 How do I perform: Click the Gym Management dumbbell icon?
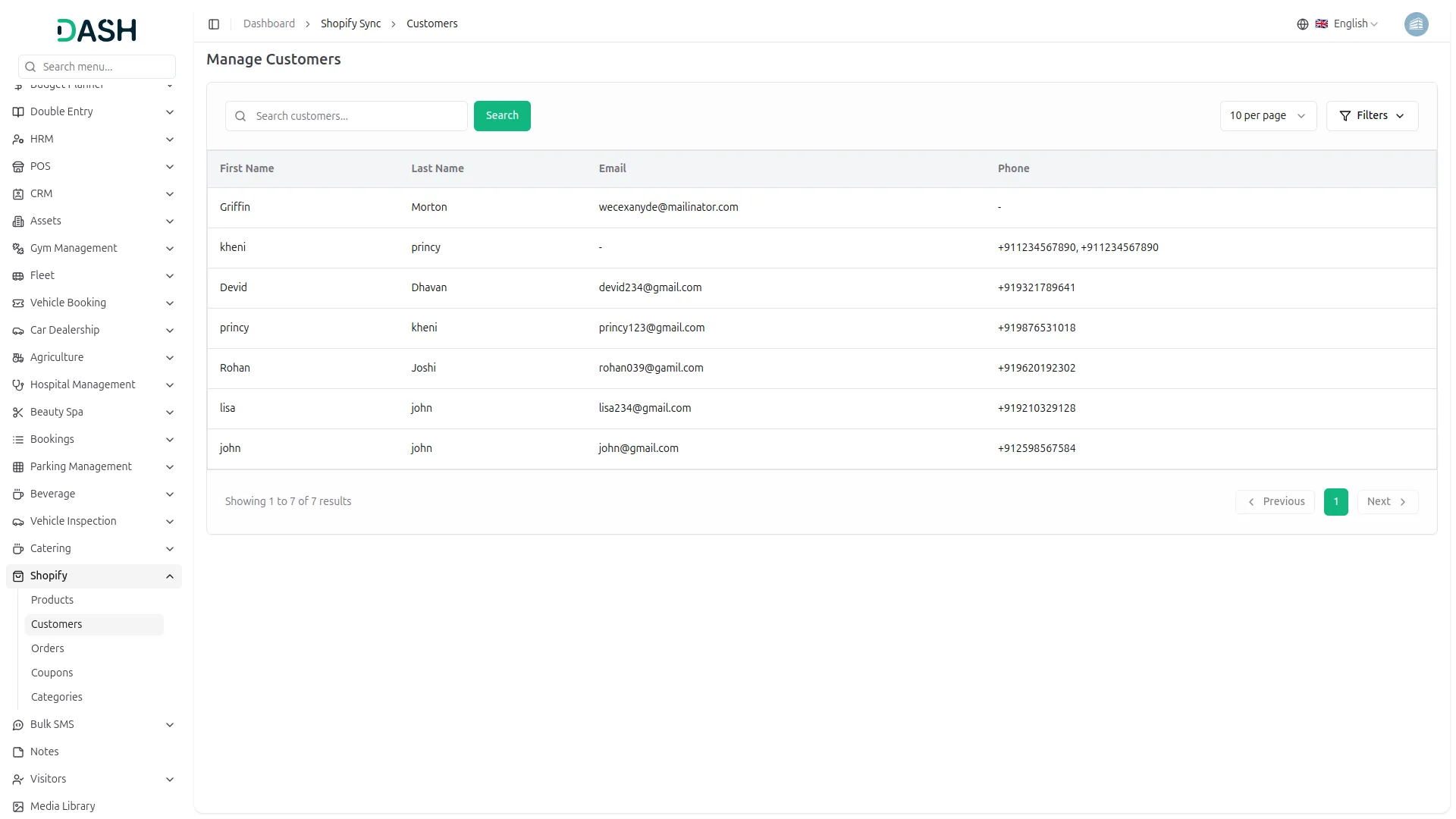18,249
